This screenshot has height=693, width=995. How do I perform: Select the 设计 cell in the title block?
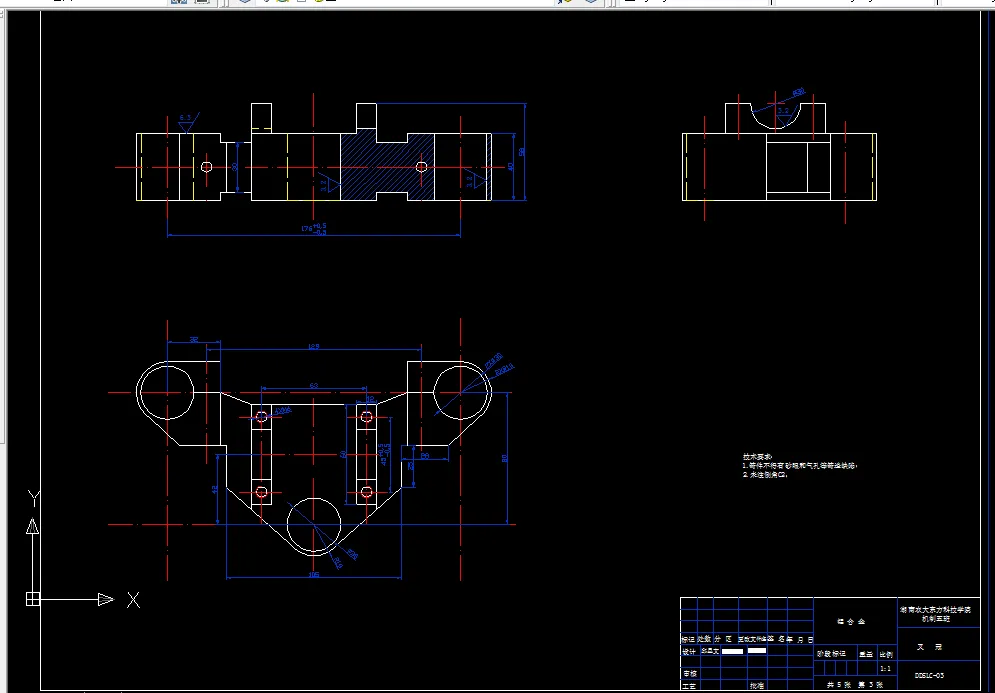[689, 652]
